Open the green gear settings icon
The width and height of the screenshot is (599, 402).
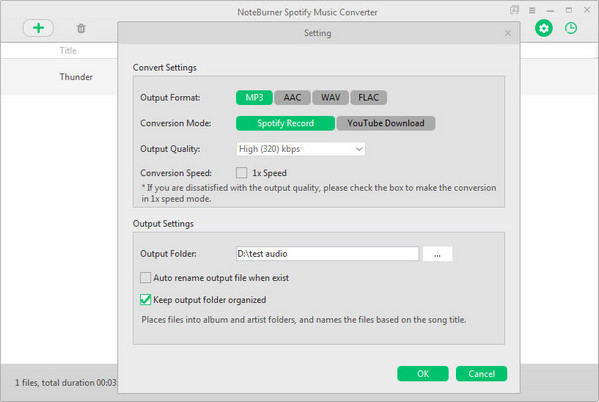[x=544, y=28]
